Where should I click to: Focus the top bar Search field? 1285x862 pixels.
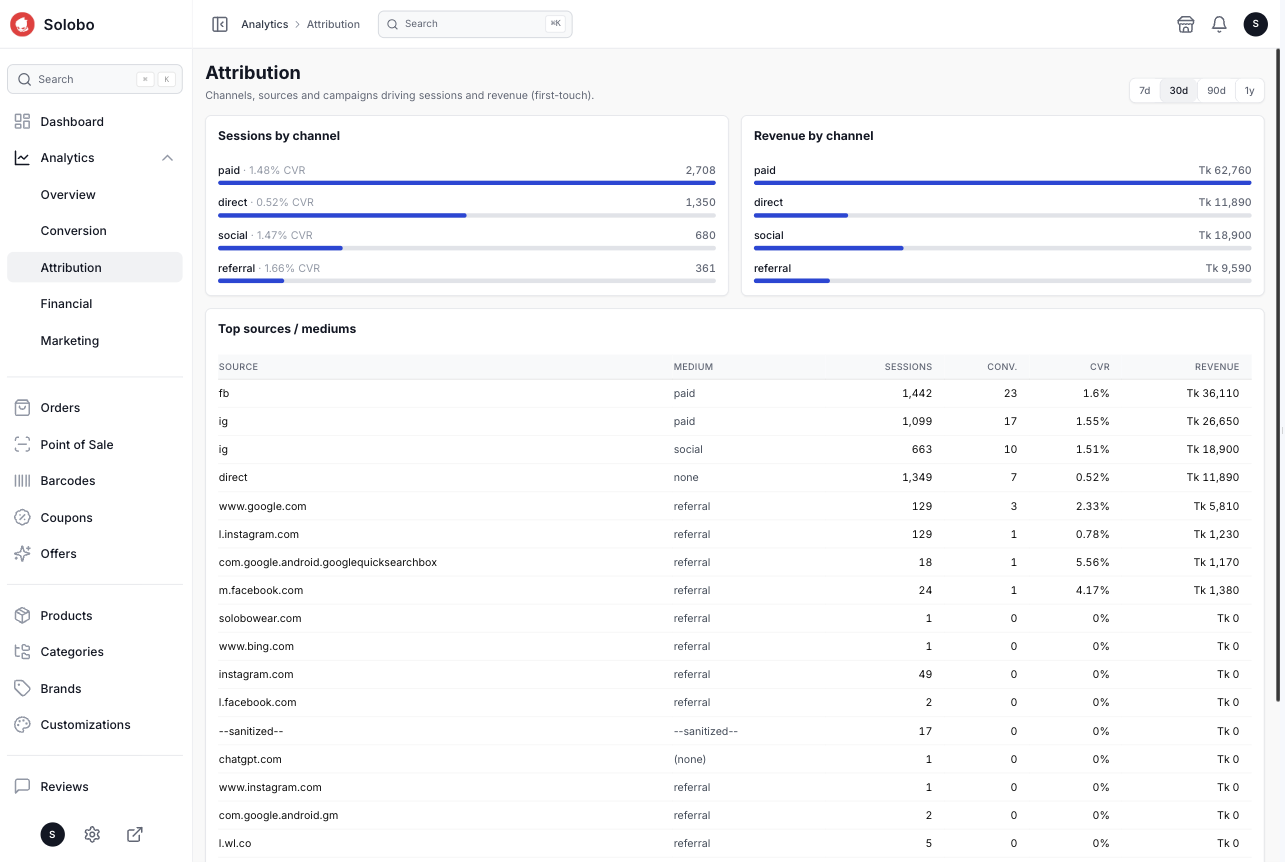coord(475,24)
